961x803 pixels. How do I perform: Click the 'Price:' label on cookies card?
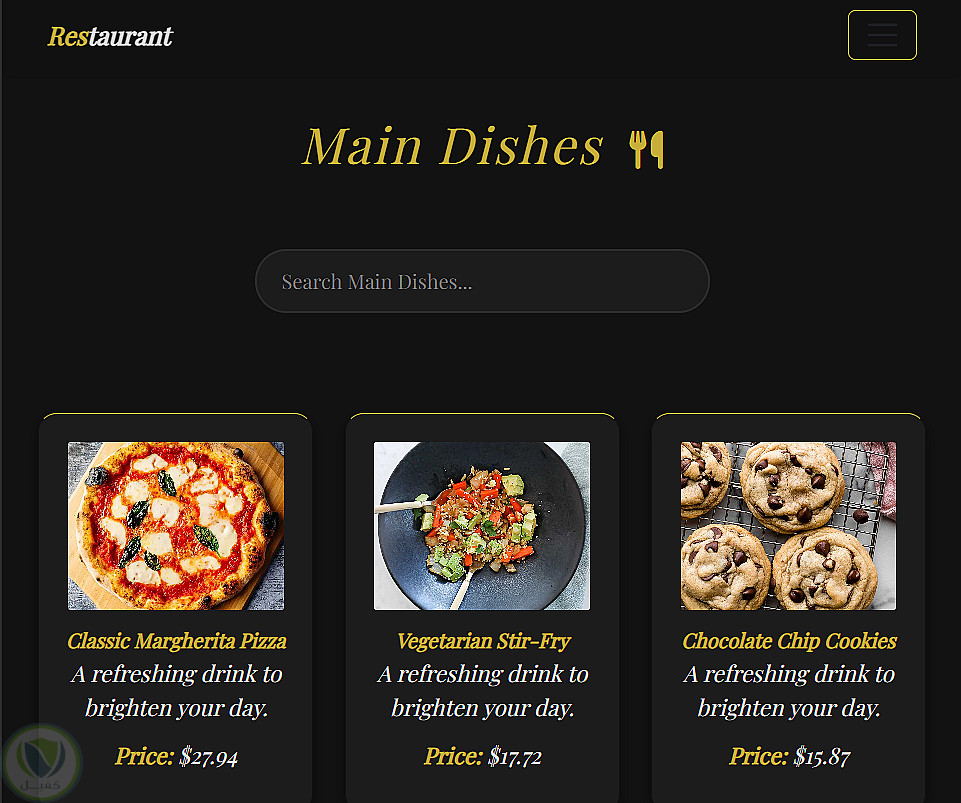coord(759,757)
